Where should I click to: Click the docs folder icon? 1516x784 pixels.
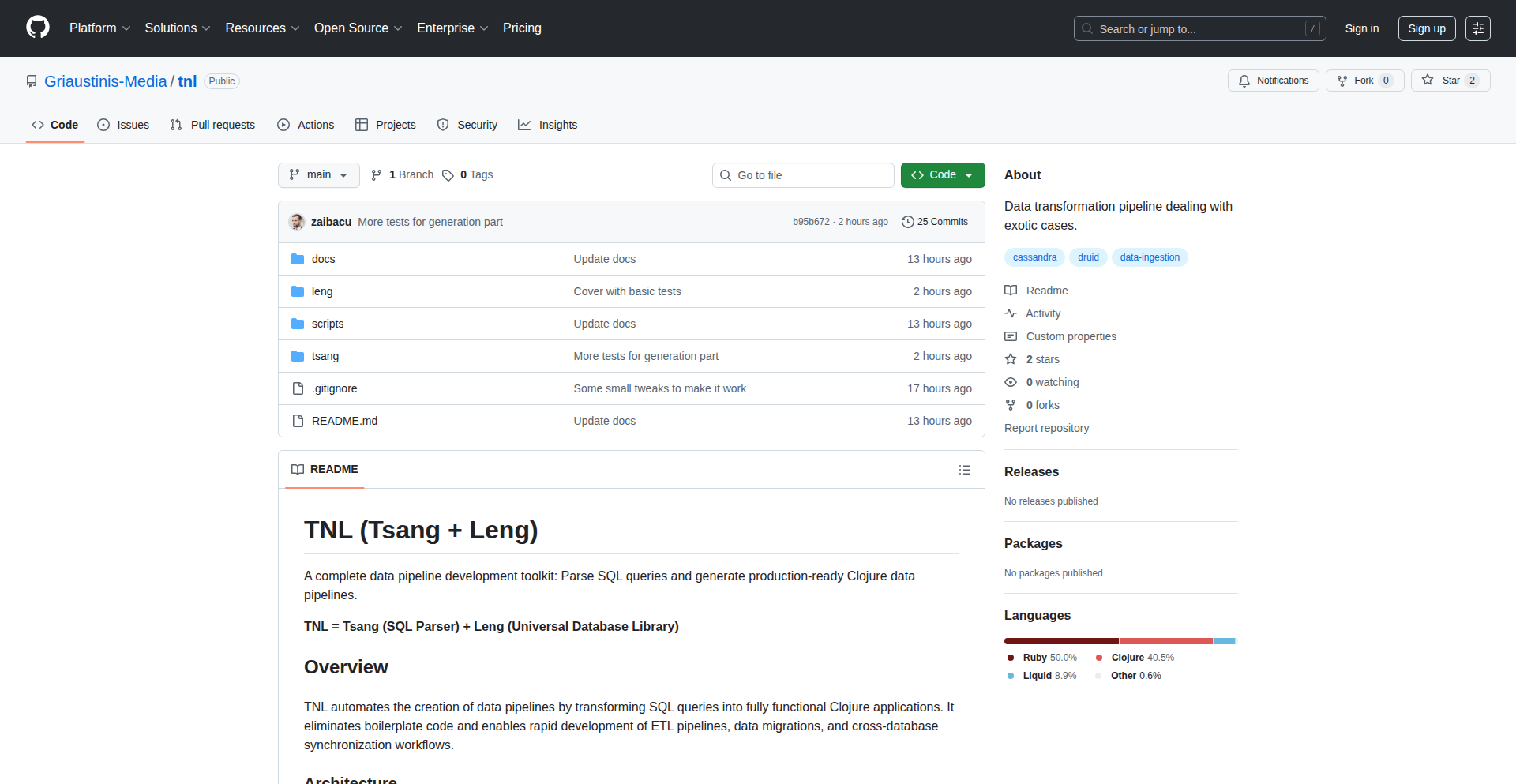(x=298, y=258)
